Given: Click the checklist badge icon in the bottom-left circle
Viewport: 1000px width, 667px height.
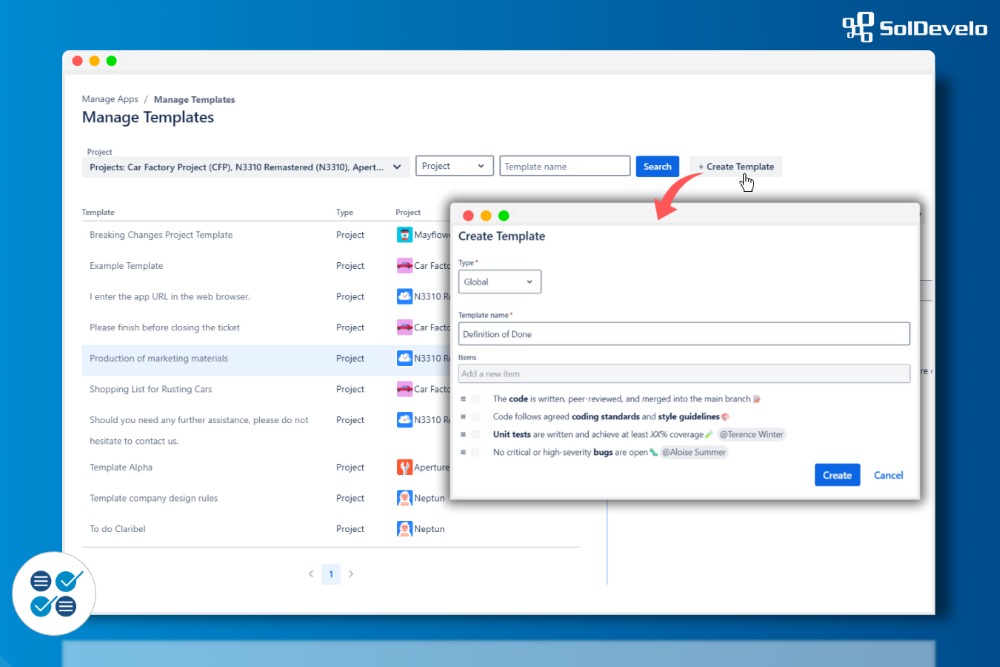Looking at the screenshot, I should click(x=53, y=592).
